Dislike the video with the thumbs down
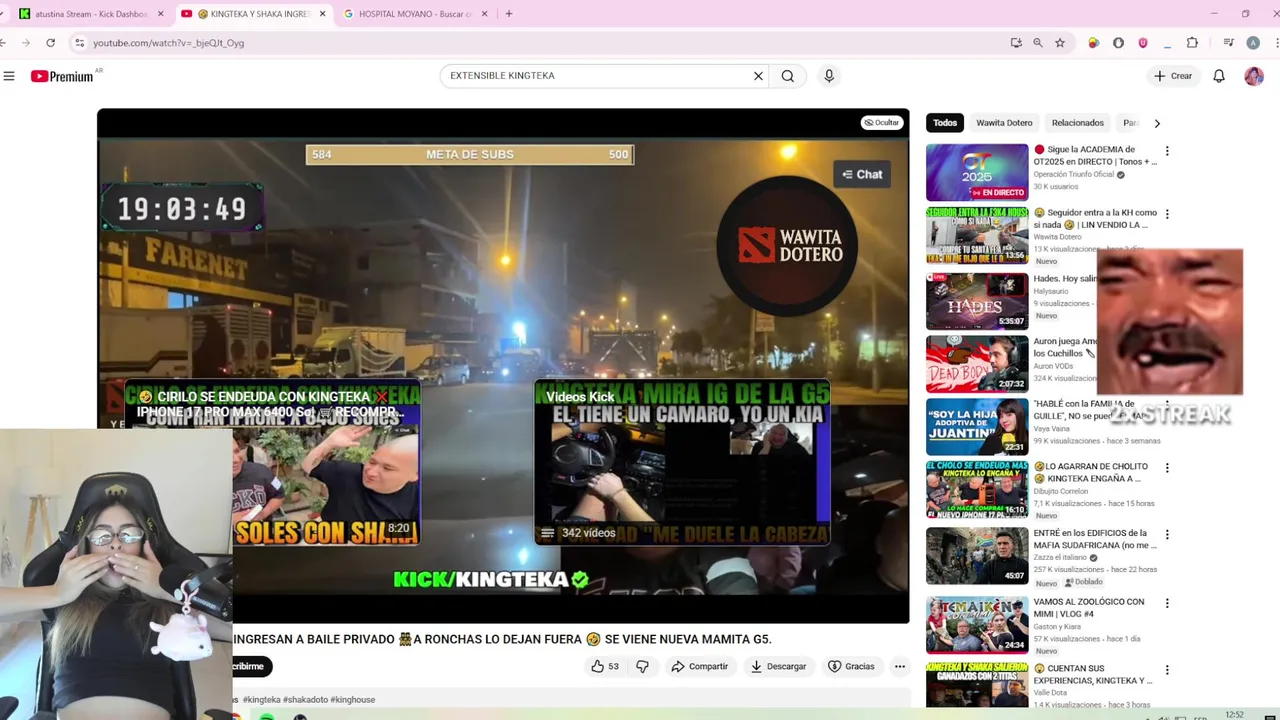 pos(643,666)
